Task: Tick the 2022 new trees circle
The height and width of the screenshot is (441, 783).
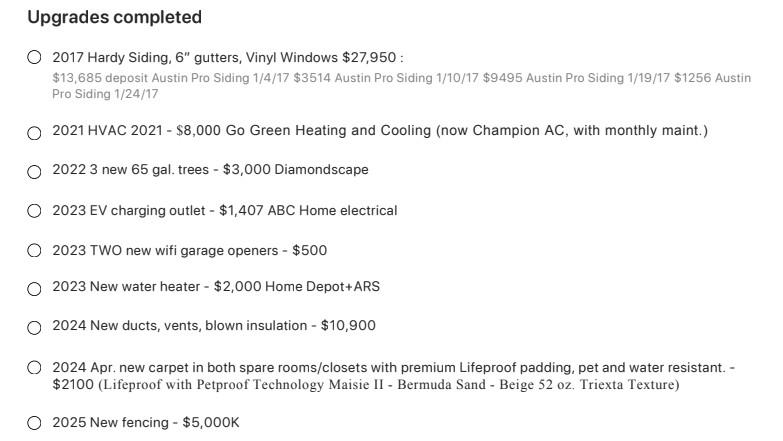Action: (x=35, y=171)
